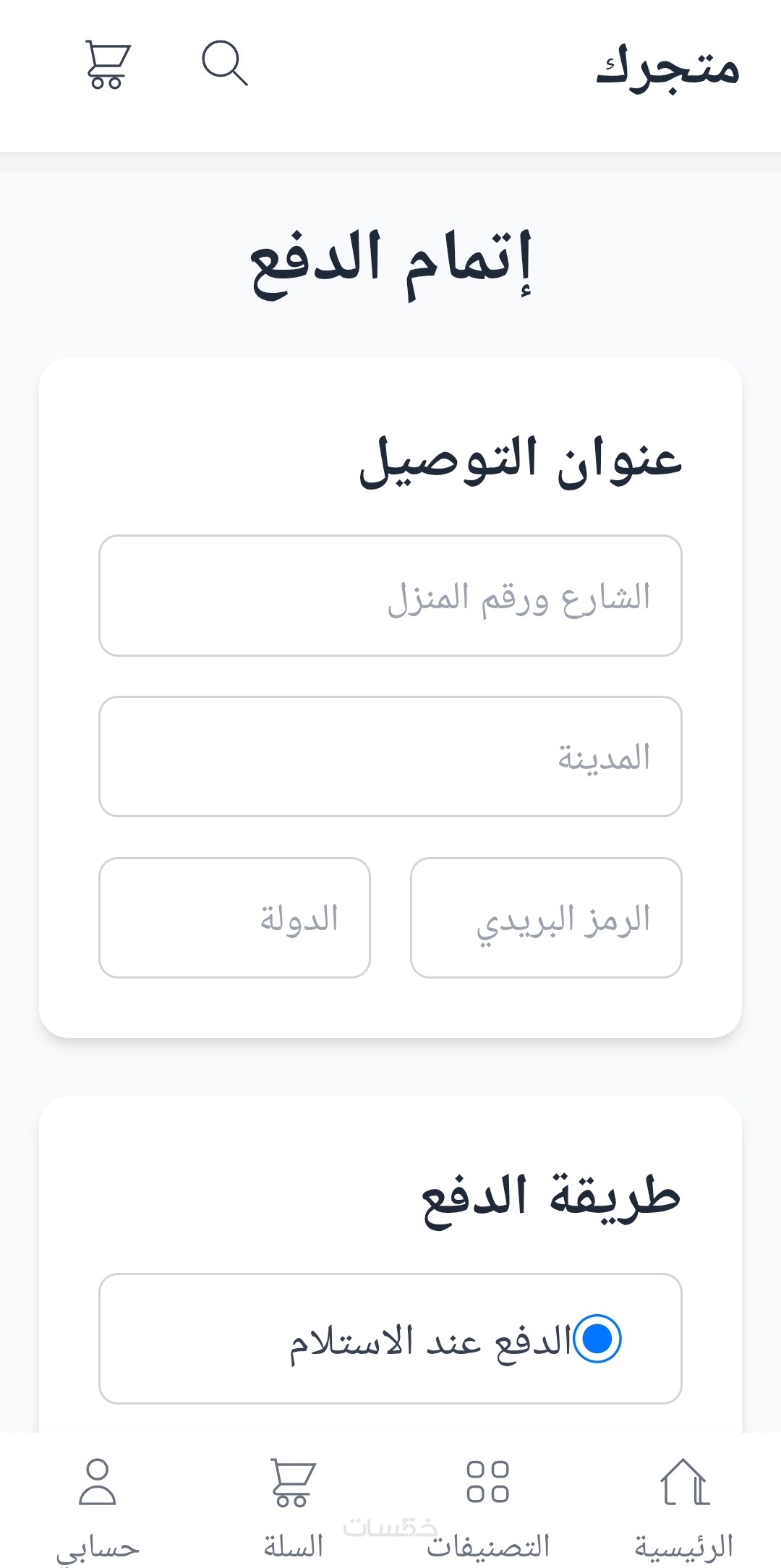Image resolution: width=781 pixels, height=1568 pixels.
Task: Open the حسابي tab label
Action: pyautogui.click(x=98, y=1548)
